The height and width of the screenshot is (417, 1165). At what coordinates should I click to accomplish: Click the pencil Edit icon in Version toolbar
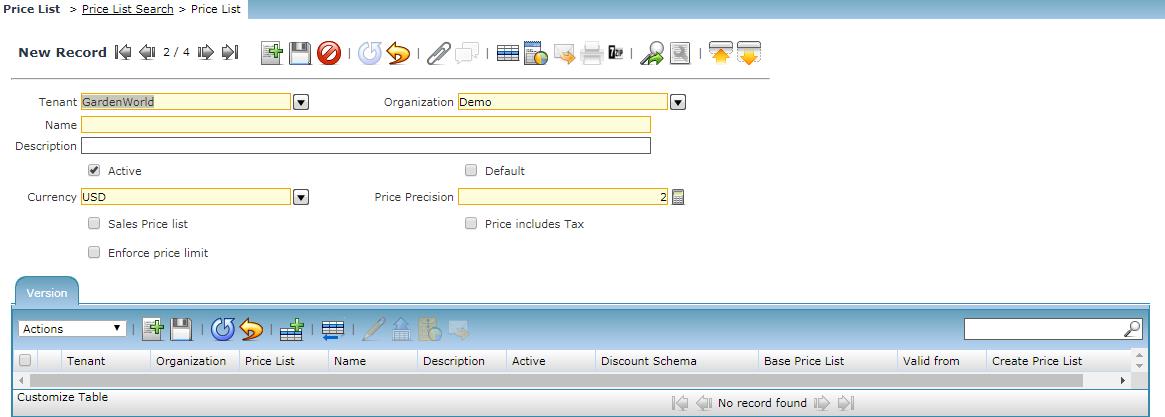click(x=374, y=329)
